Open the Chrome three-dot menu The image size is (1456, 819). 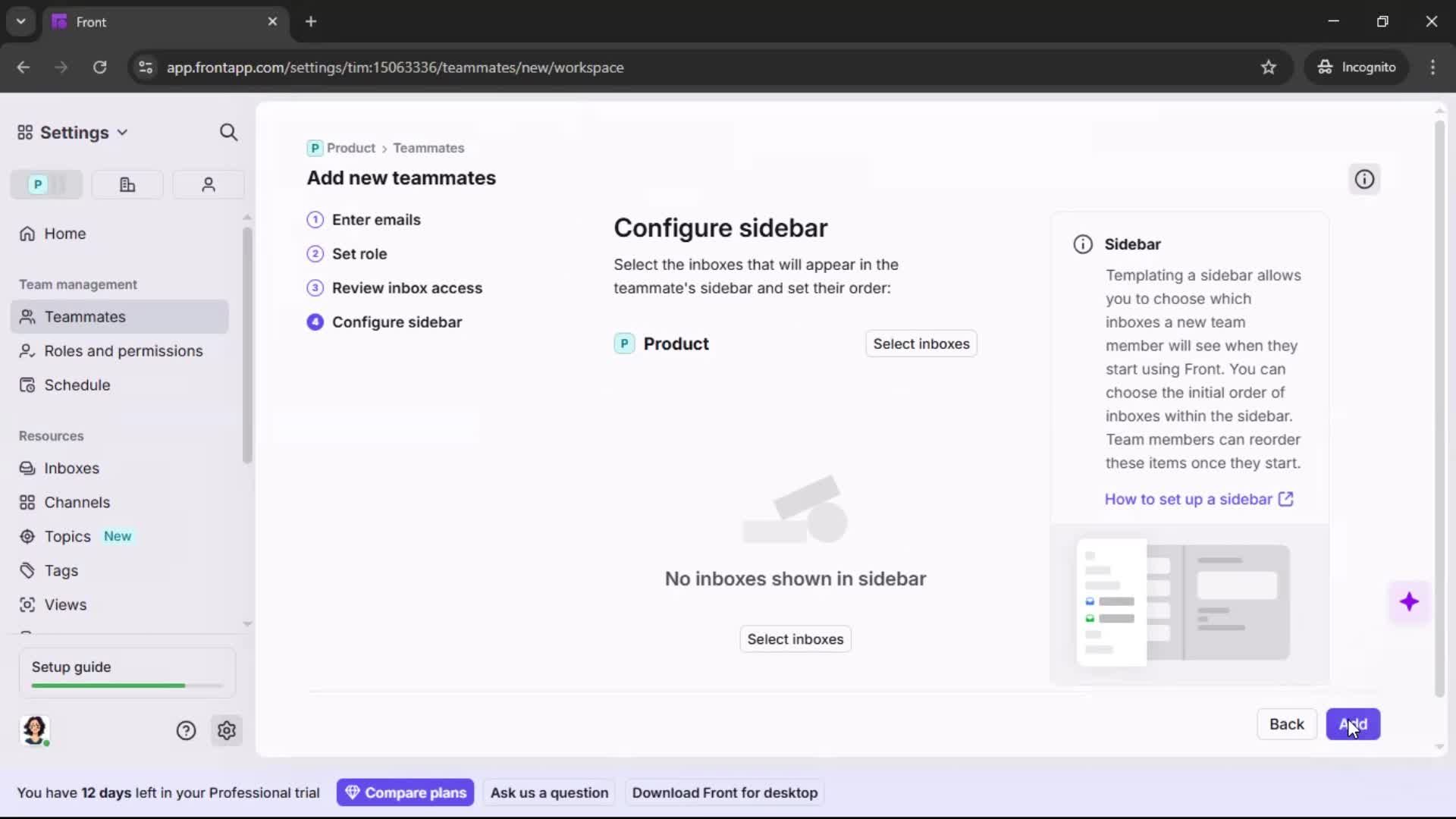[x=1433, y=67]
